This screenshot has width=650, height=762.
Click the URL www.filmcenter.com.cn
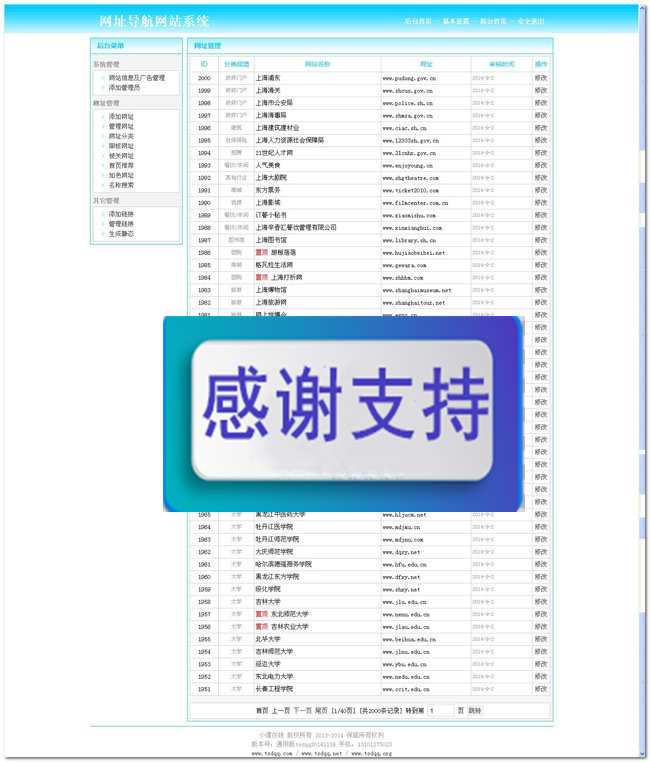[x=415, y=203]
